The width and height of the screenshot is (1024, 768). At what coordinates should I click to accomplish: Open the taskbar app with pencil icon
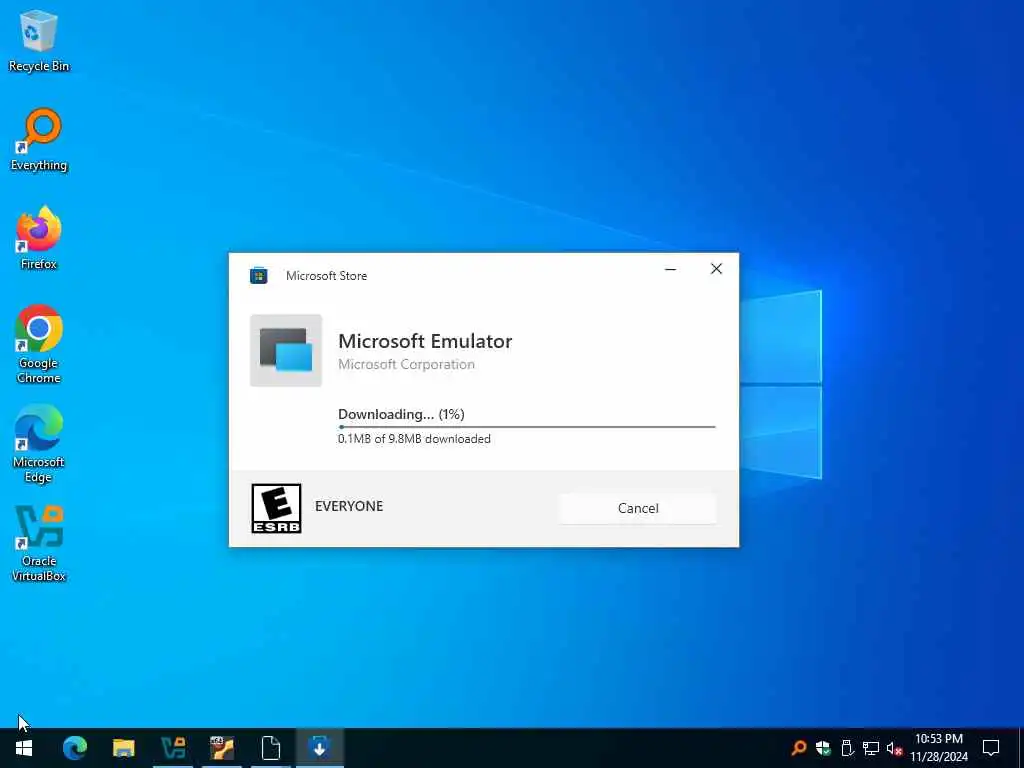tap(222, 748)
